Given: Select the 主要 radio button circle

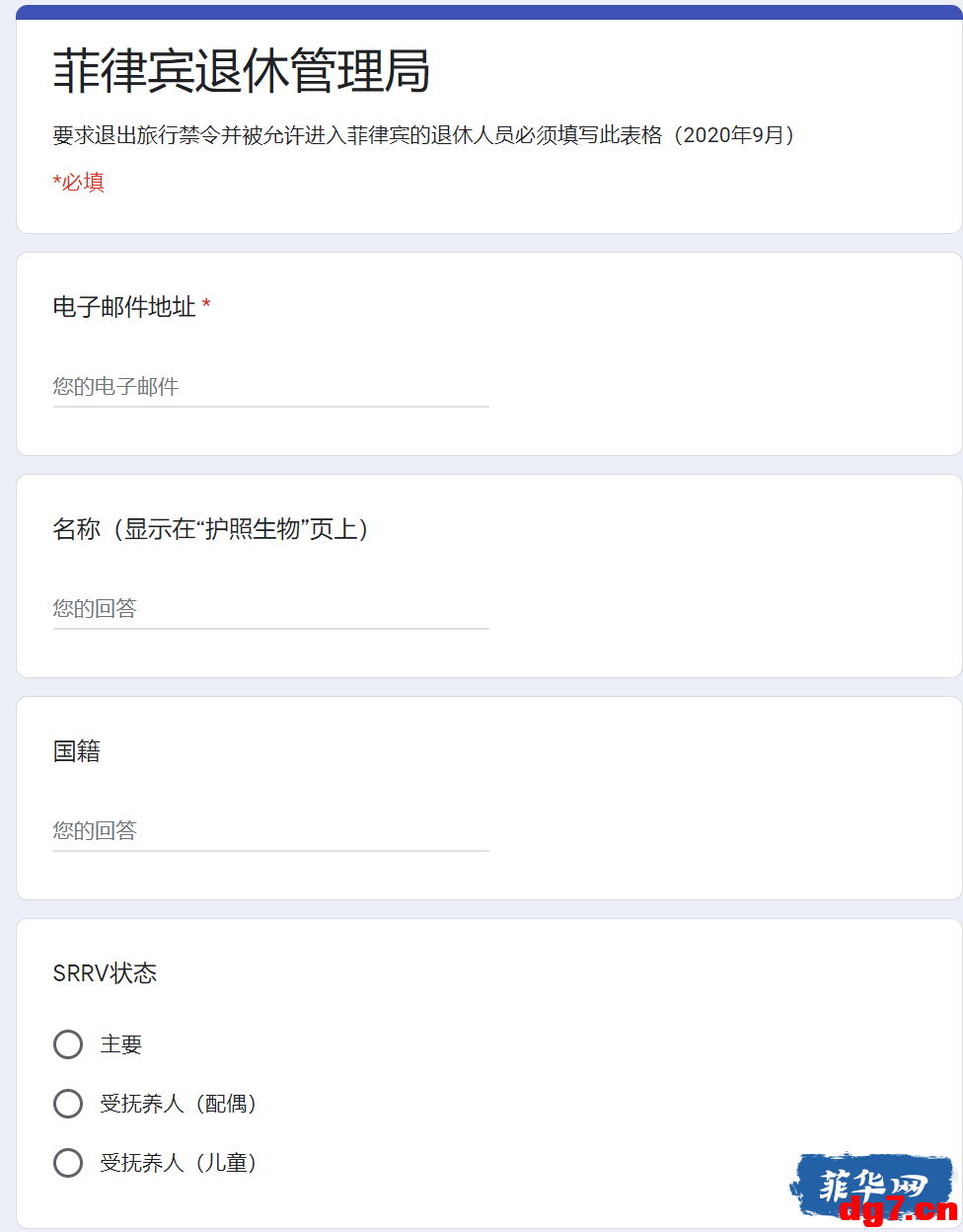Looking at the screenshot, I should click(x=68, y=1044).
